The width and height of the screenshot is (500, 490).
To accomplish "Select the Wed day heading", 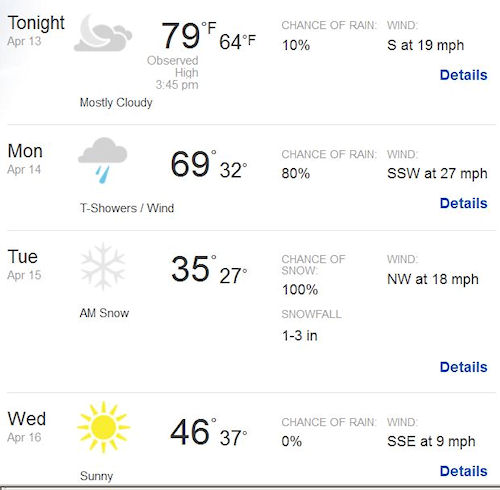I will click(27, 419).
